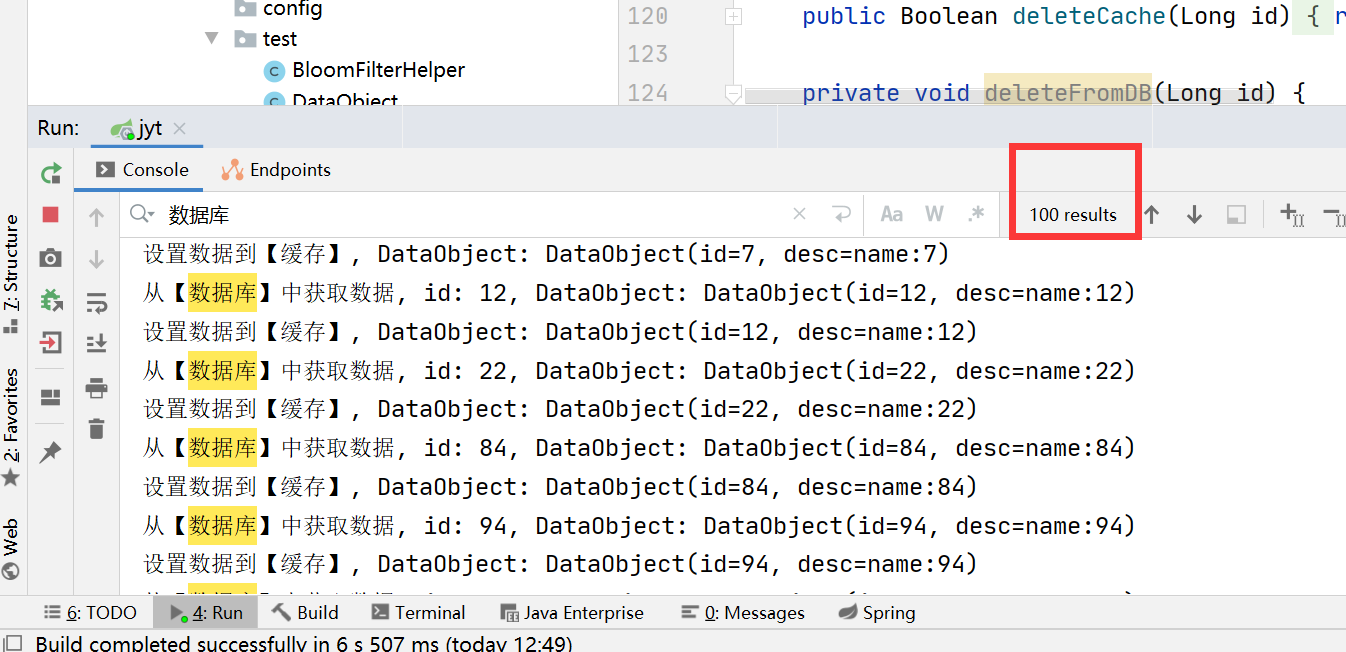Screen dimensions: 1346x652
Task: Click cache line with DataObject id=7
Action: (546, 254)
